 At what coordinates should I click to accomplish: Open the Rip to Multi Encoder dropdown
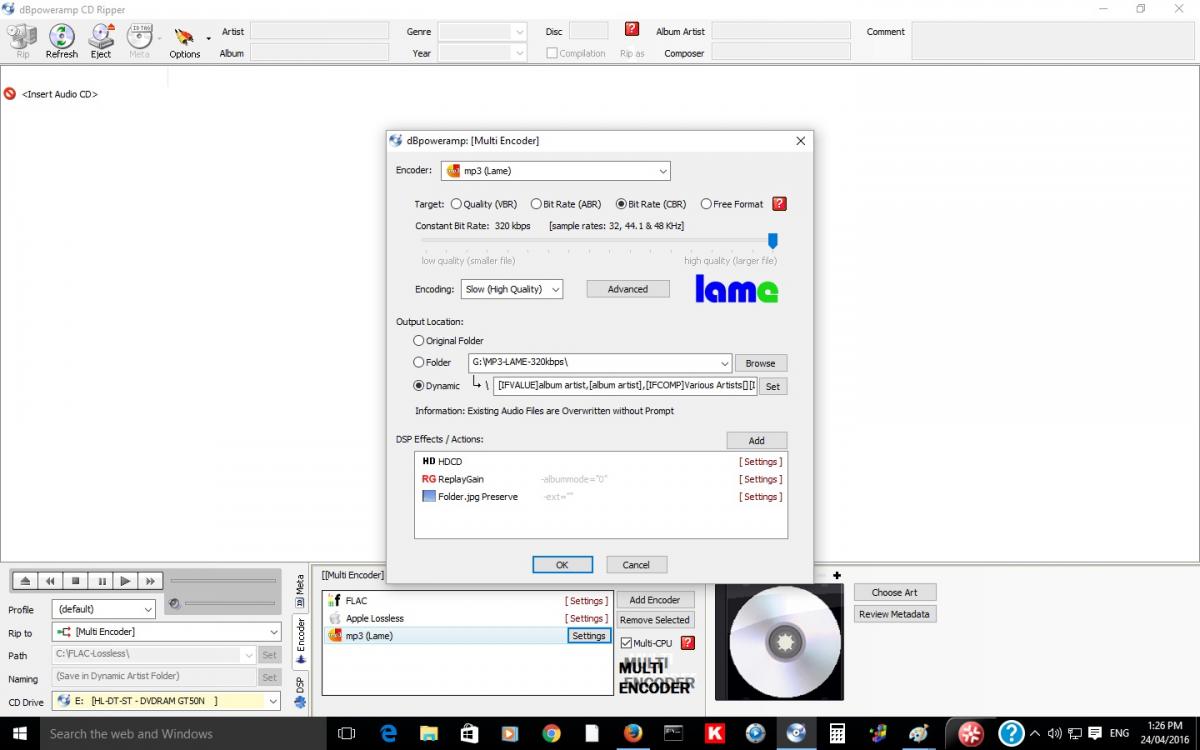click(167, 632)
